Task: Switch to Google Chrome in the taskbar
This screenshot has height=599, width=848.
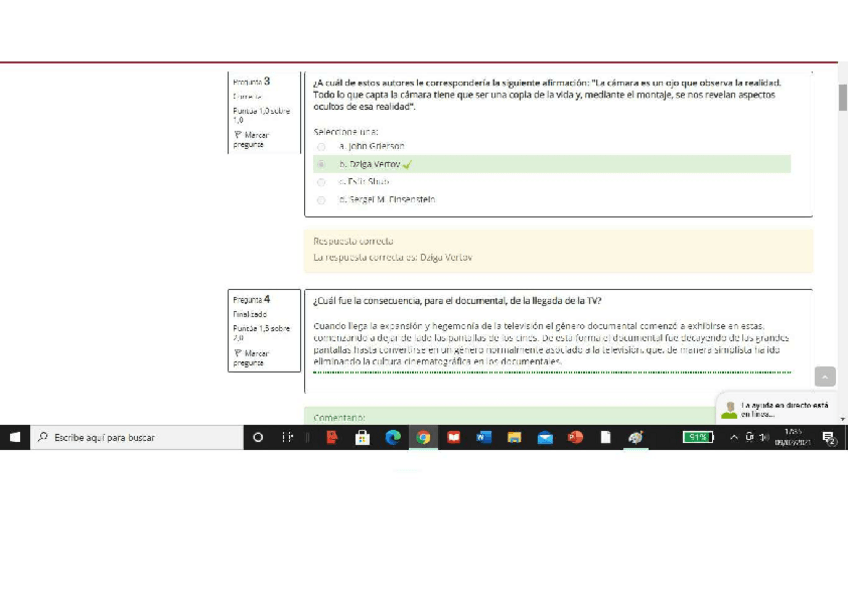Action: click(423, 437)
